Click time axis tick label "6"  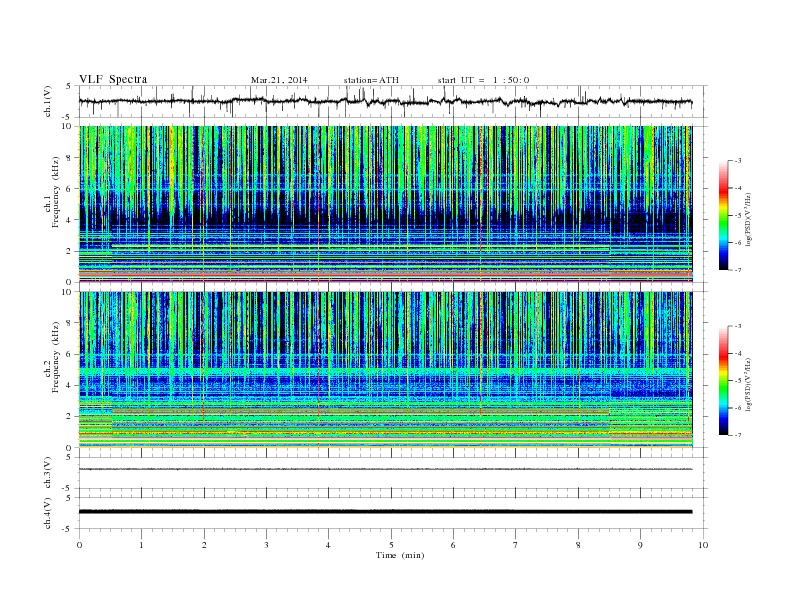coord(454,545)
